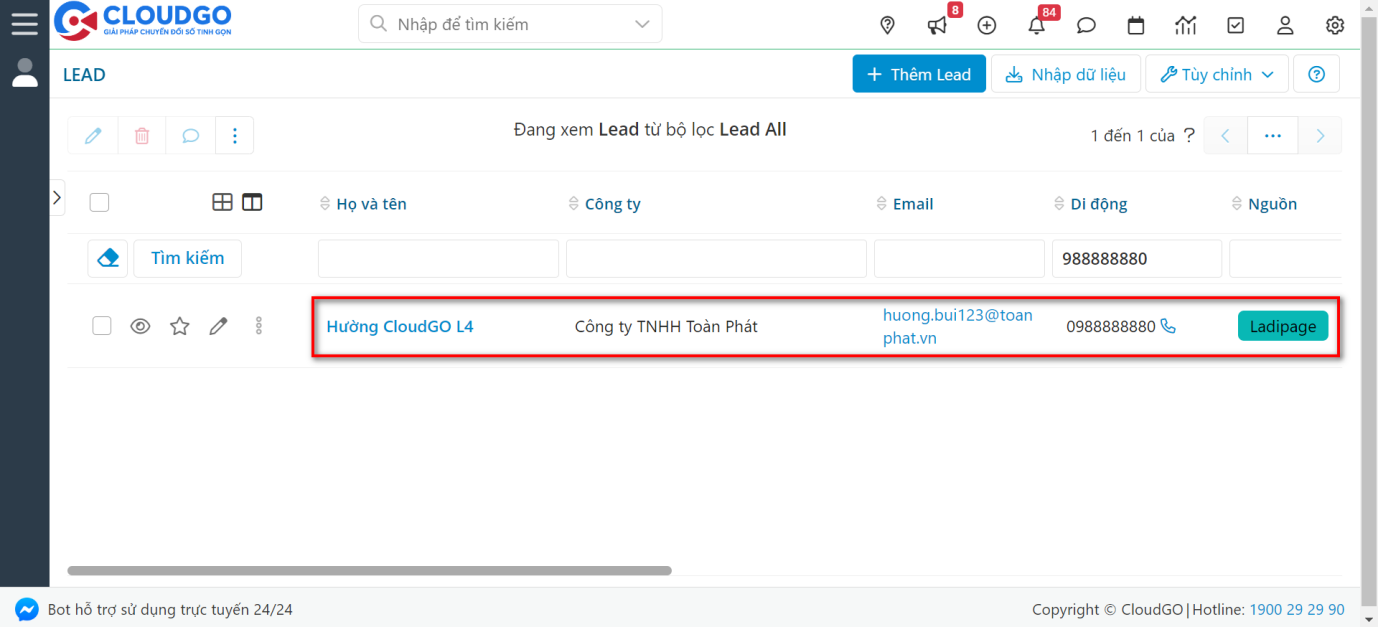
Task: Check the Hường CloudGO L4 row checkbox
Action: [102, 326]
